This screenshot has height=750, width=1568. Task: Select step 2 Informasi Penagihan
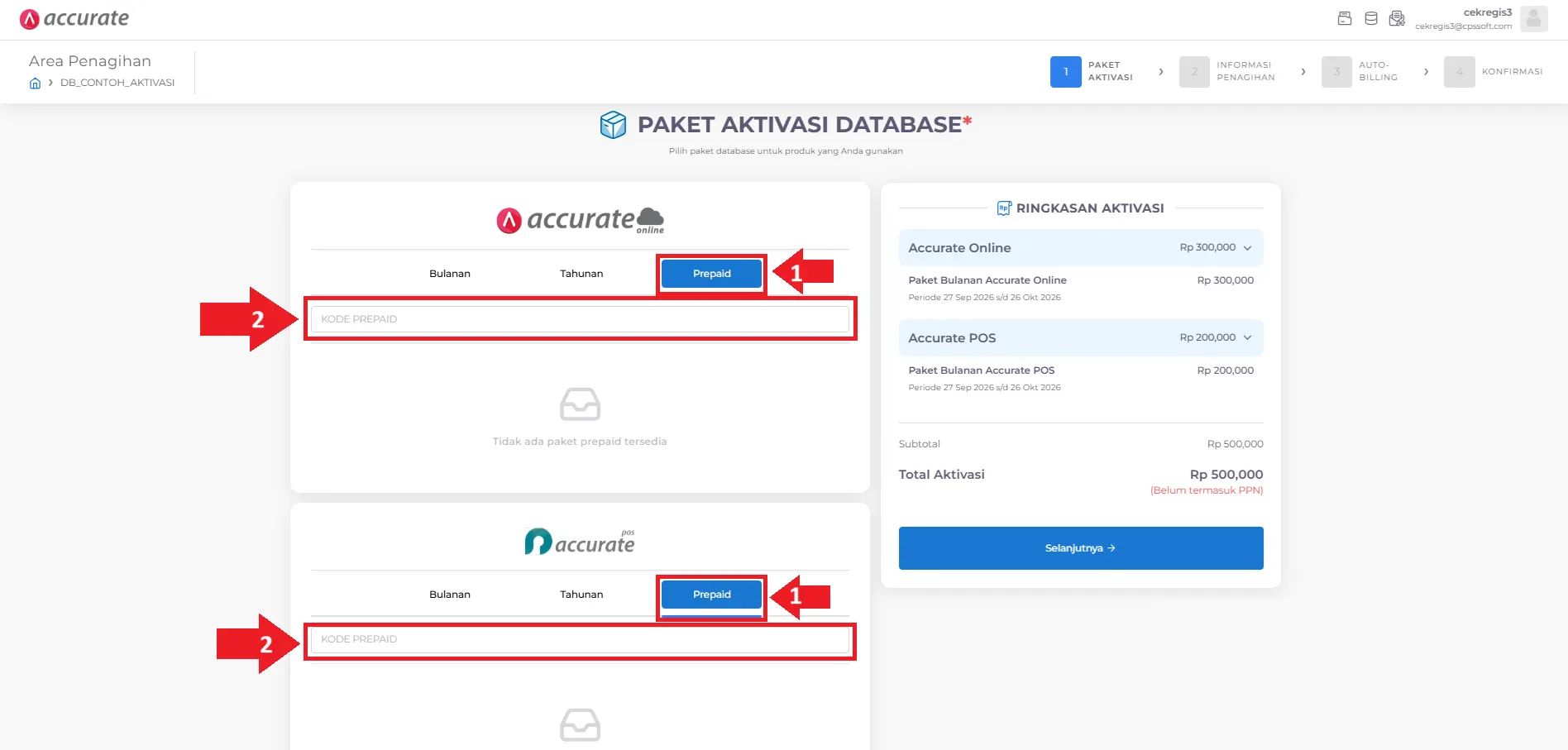pos(1228,72)
